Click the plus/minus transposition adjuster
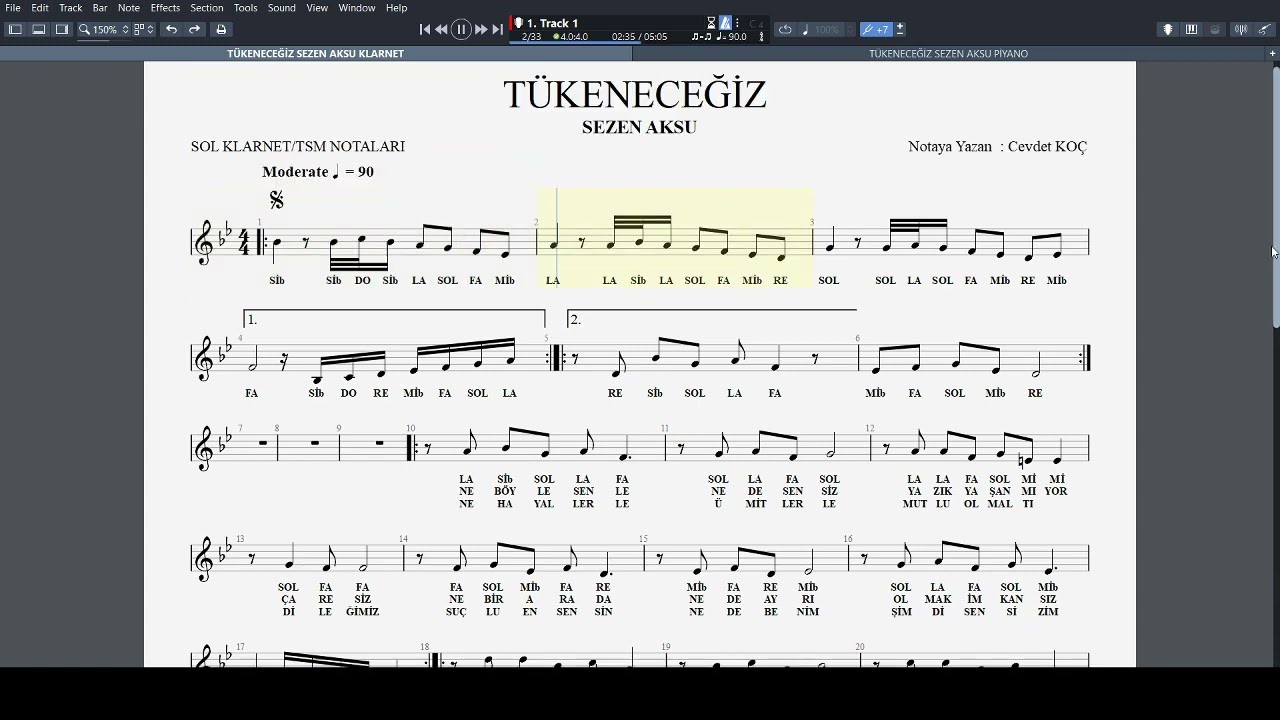Image resolution: width=1280 pixels, height=720 pixels. [x=900, y=30]
